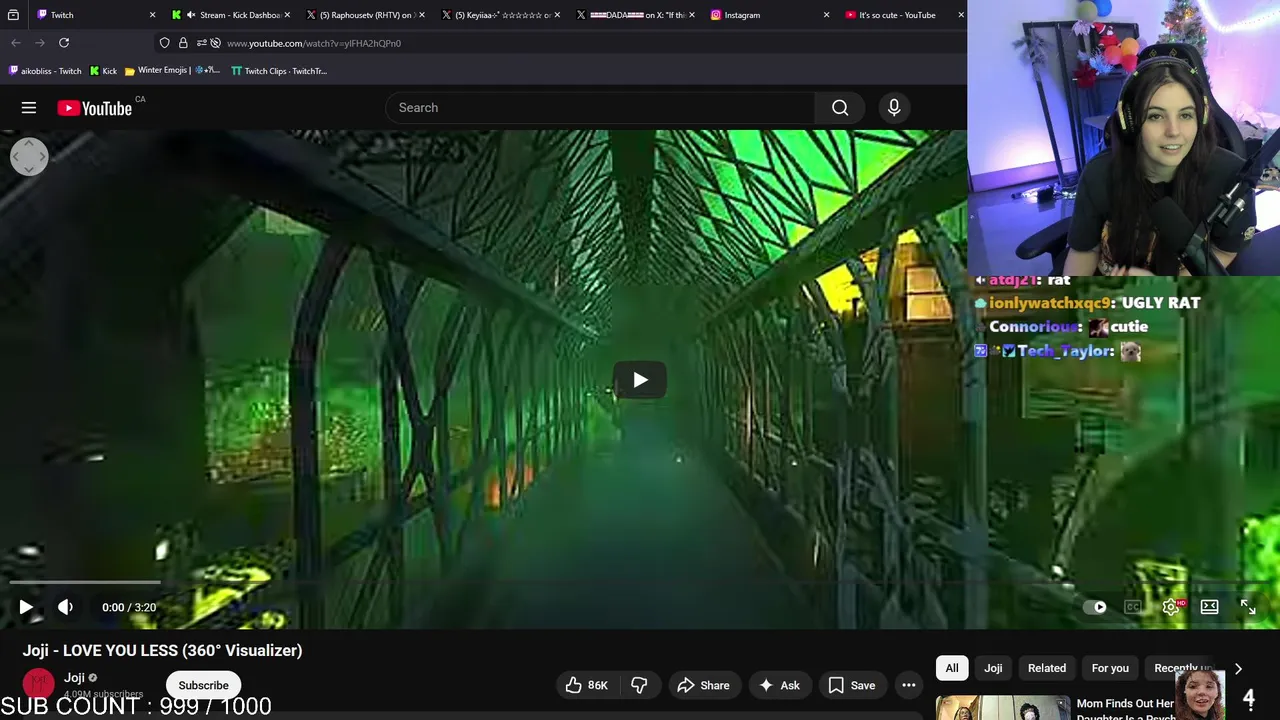Viewport: 1280px width, 720px height.
Task: Open the Winter Emojis bookmark folder
Action: tap(172, 71)
